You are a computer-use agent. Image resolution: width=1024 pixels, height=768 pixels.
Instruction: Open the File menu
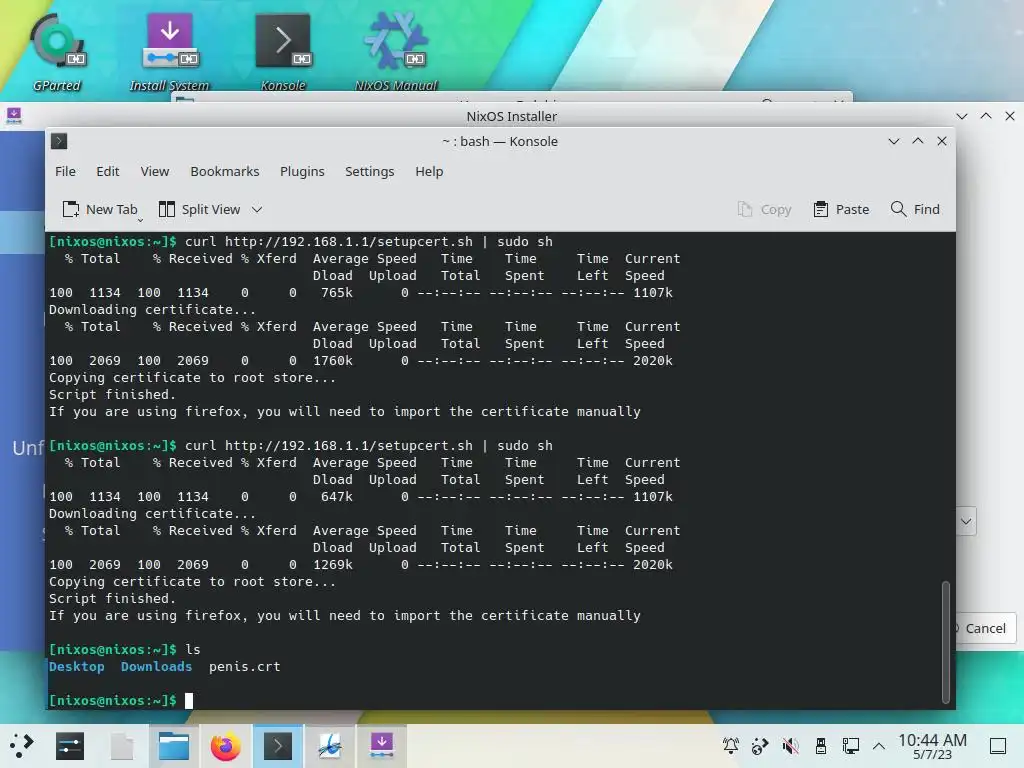65,171
